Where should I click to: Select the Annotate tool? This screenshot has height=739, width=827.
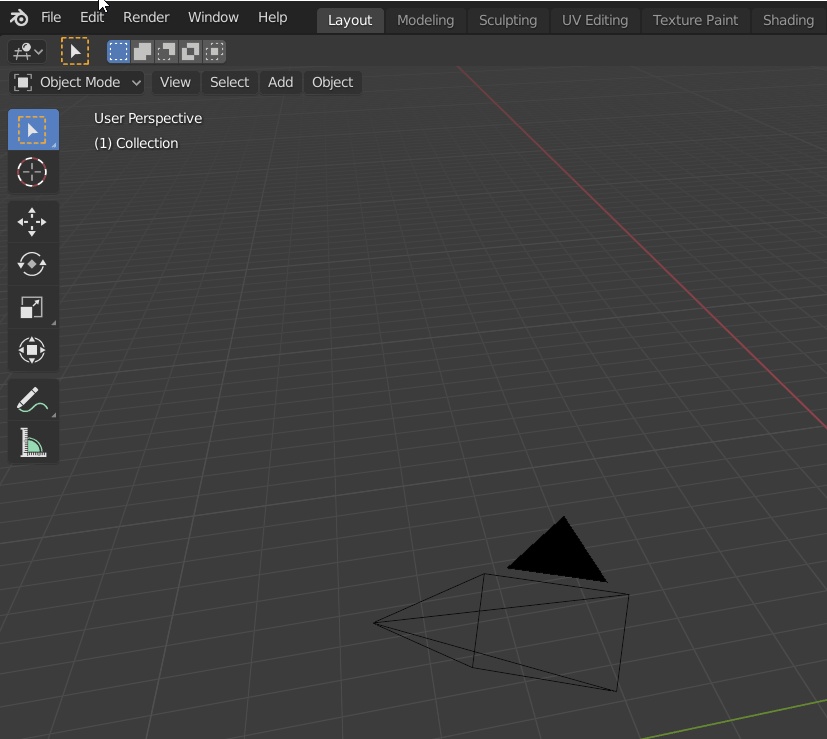33,399
